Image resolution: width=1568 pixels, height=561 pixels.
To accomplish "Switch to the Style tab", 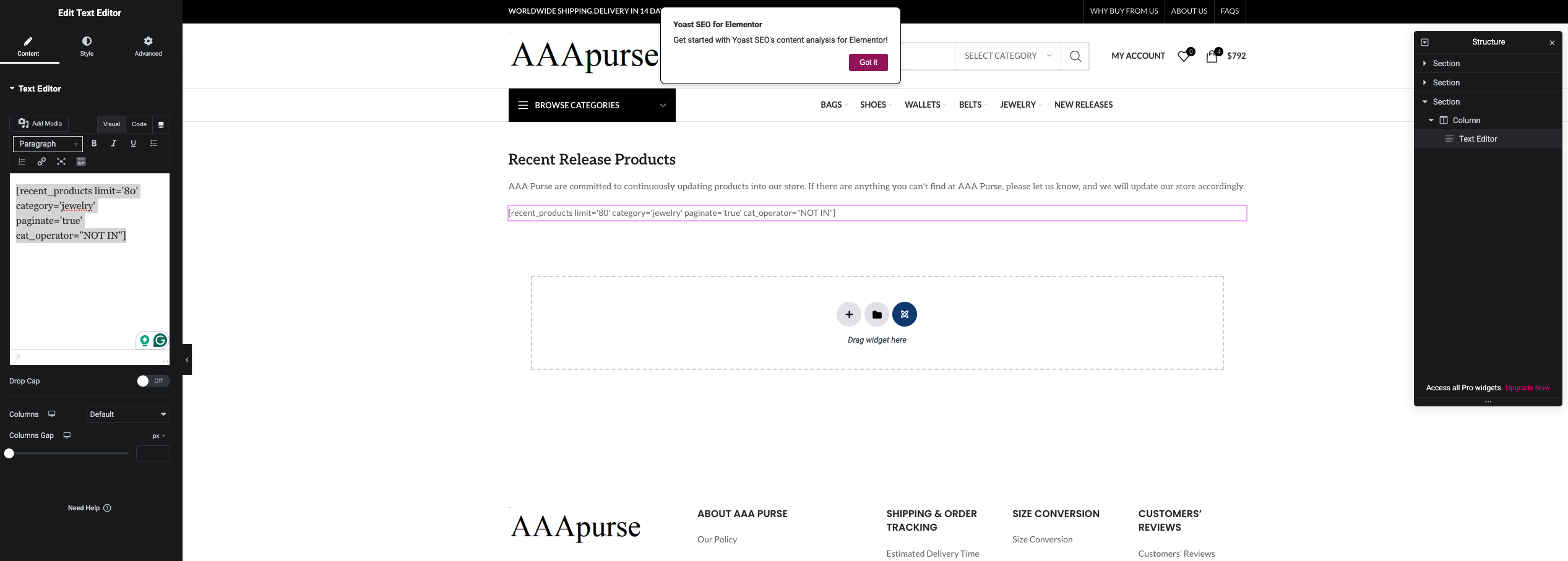I will pyautogui.click(x=87, y=46).
